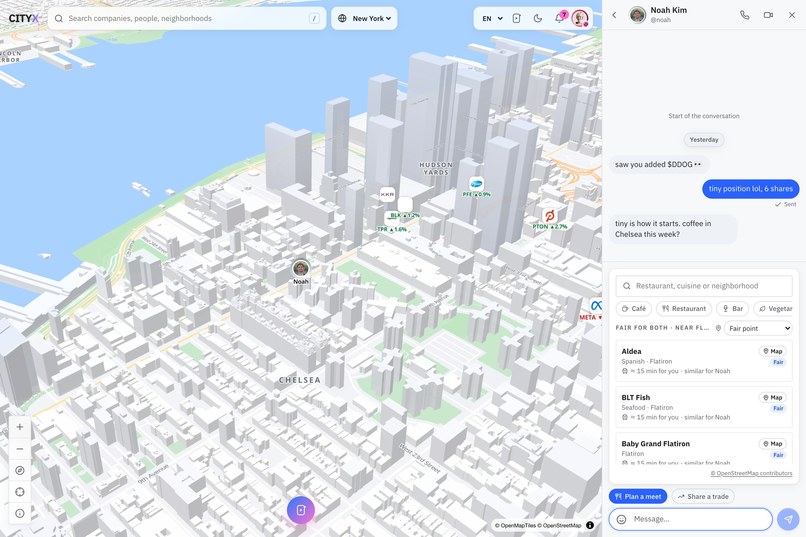Show Baby Grand Flatiron on the Map
The height and width of the screenshot is (537, 806).
coord(773,444)
